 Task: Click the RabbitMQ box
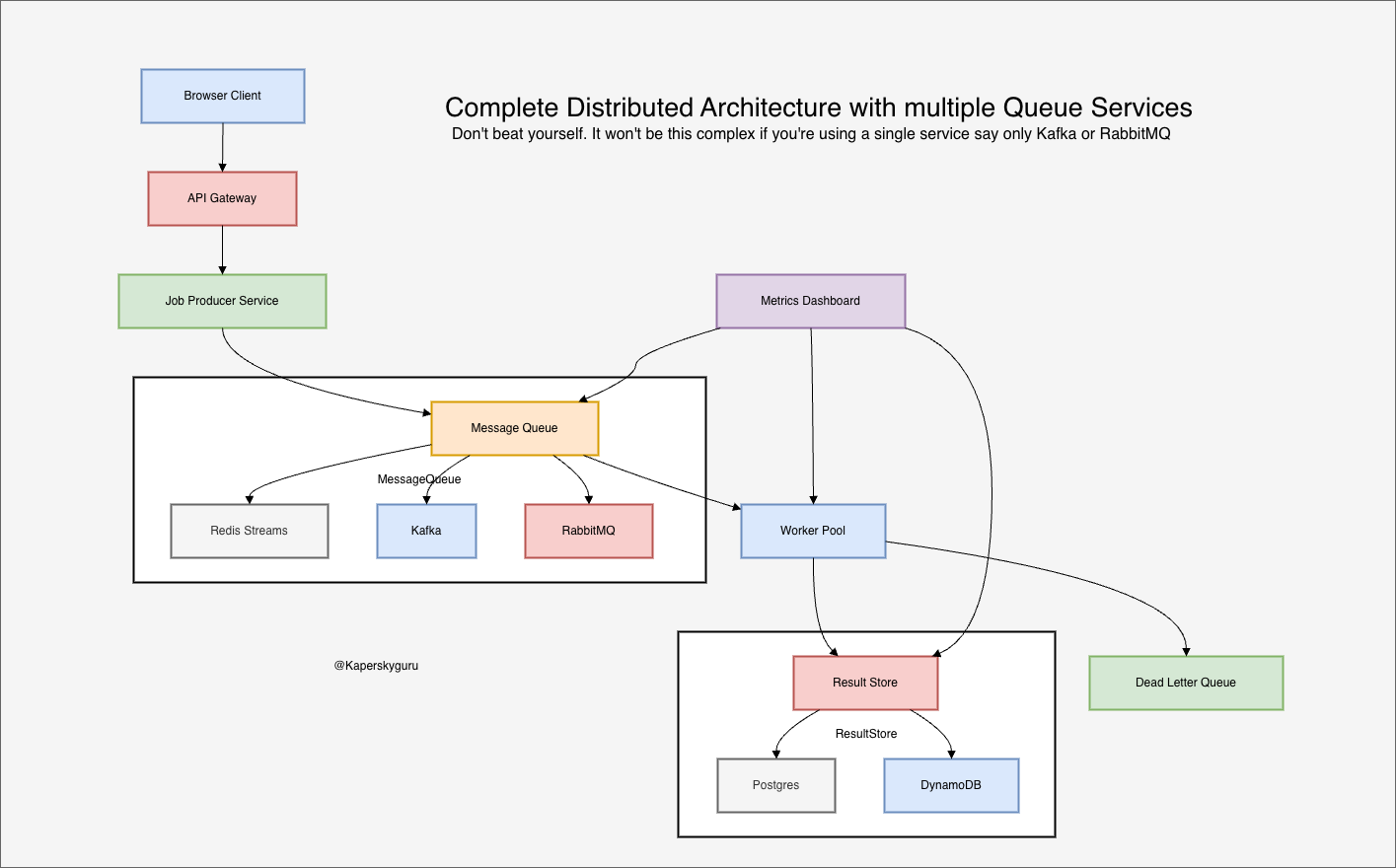[x=588, y=531]
